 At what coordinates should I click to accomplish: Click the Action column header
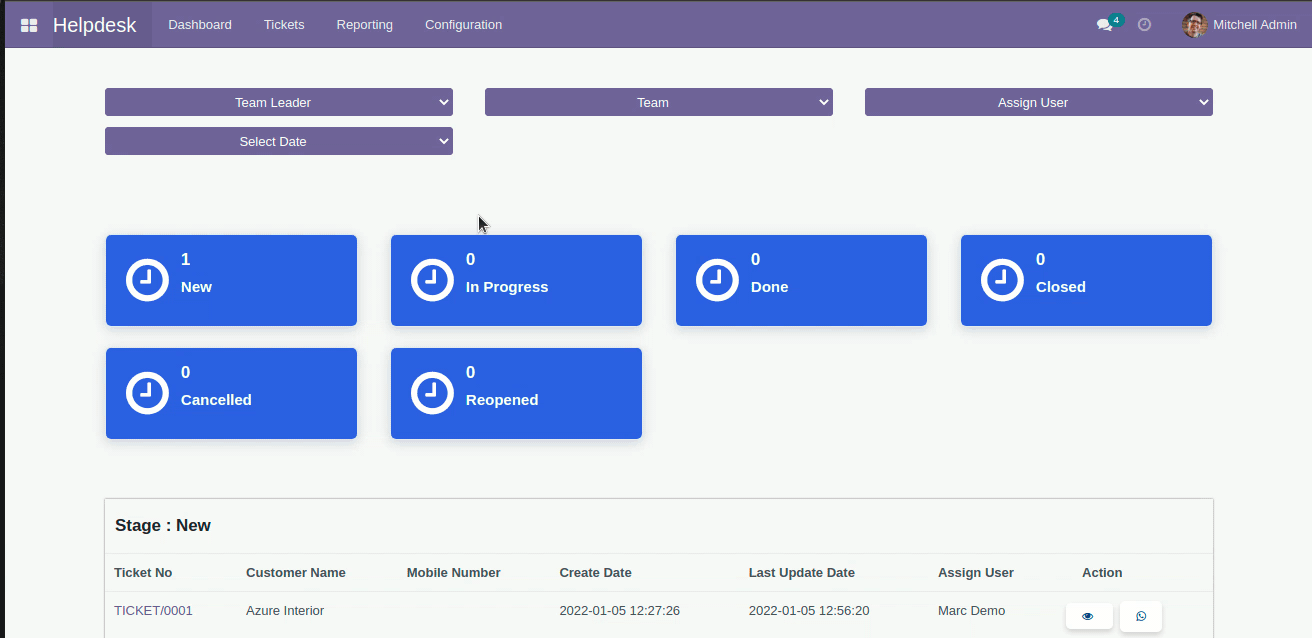pyautogui.click(x=1102, y=573)
